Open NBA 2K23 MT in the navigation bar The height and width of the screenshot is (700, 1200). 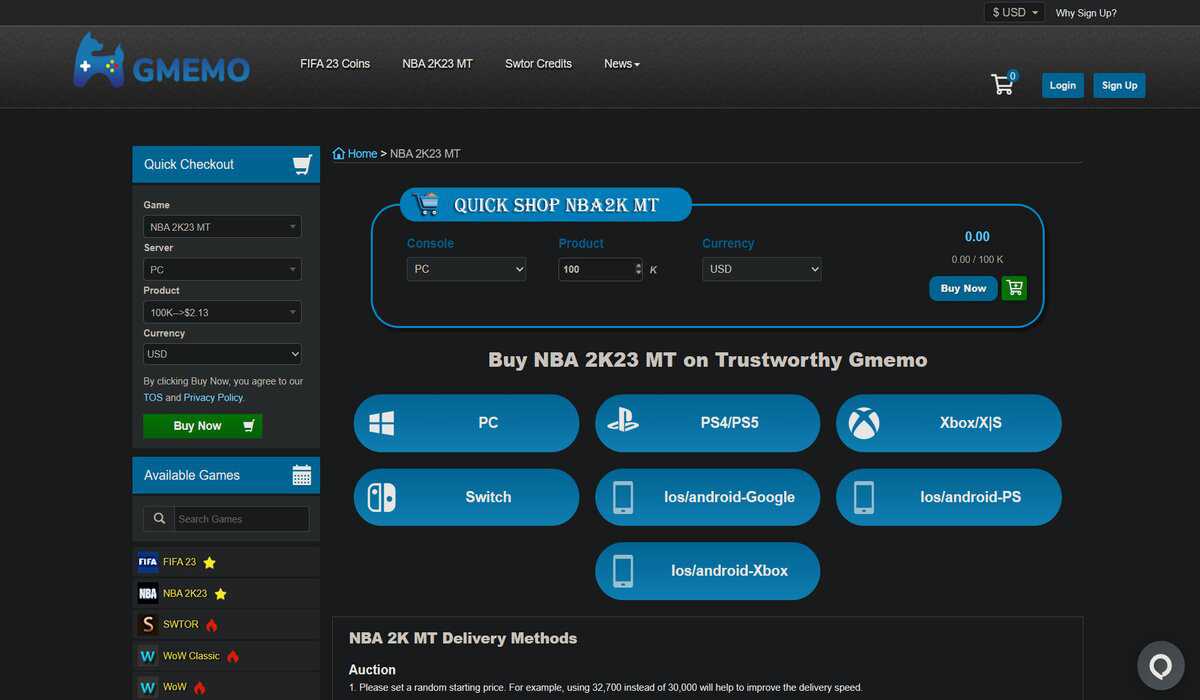(x=438, y=64)
